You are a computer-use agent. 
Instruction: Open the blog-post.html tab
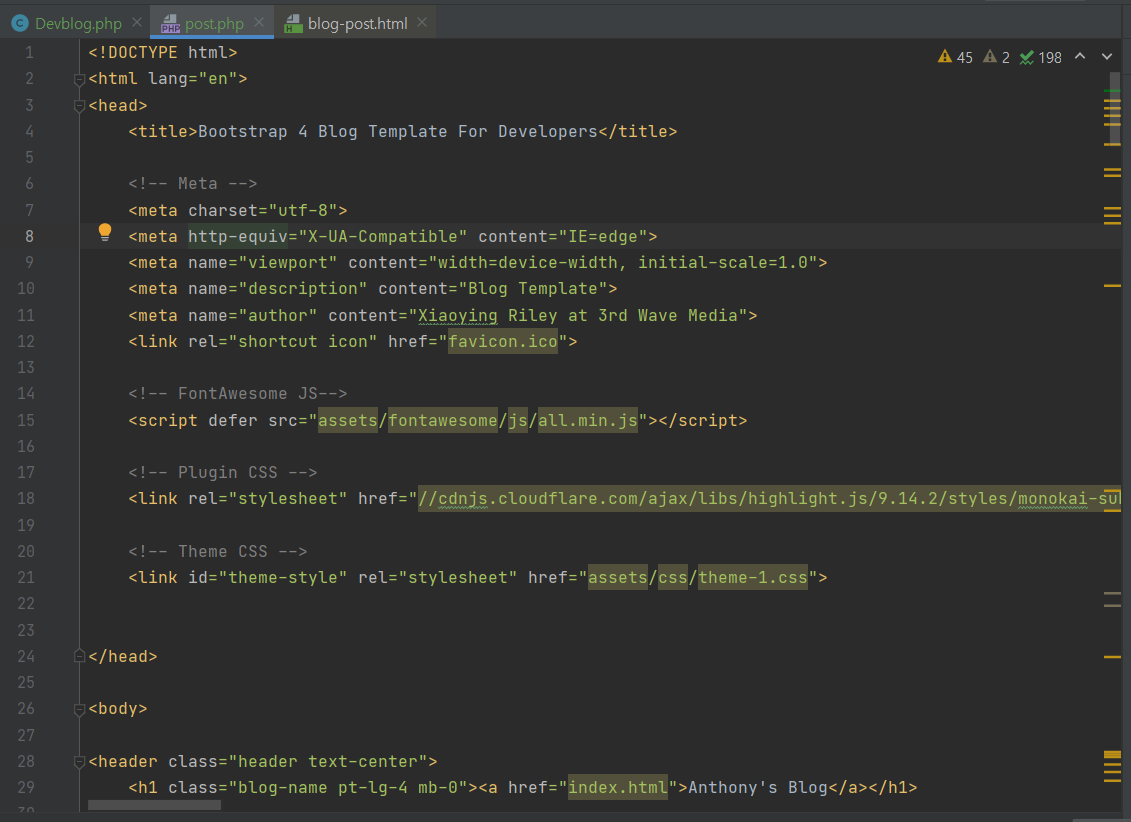point(357,23)
